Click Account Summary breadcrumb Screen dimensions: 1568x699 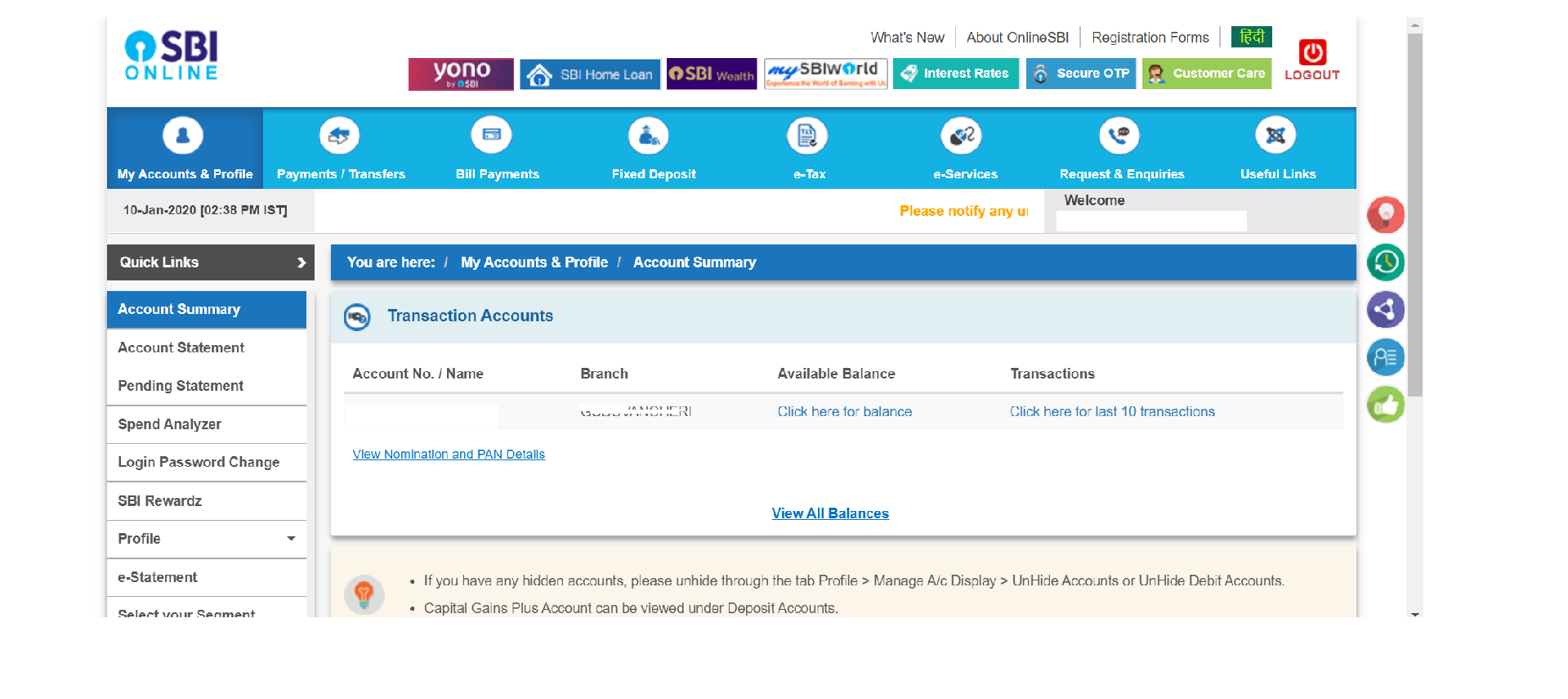click(x=695, y=262)
